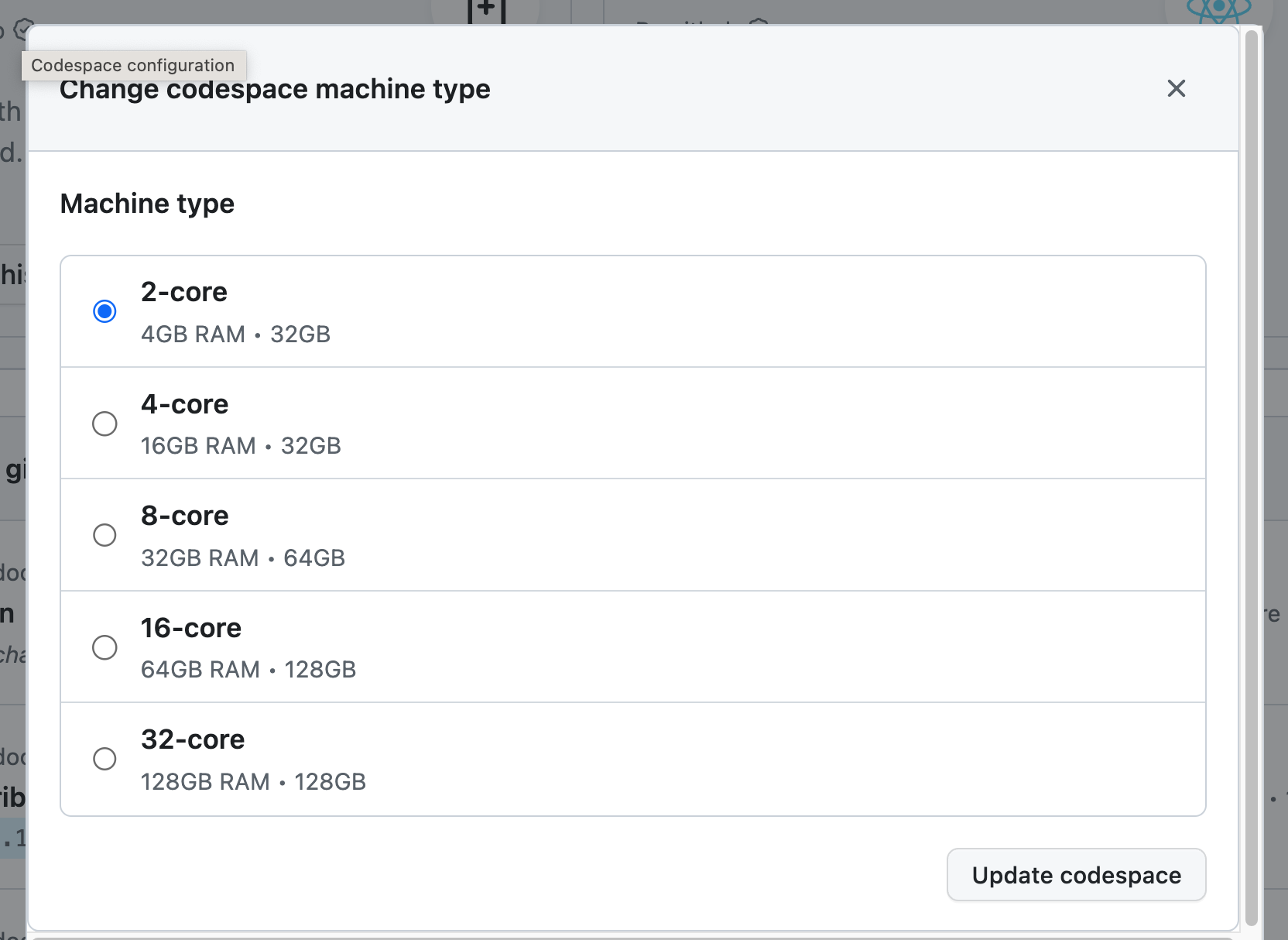
Task: Click the Machine type heading
Action: tap(147, 203)
